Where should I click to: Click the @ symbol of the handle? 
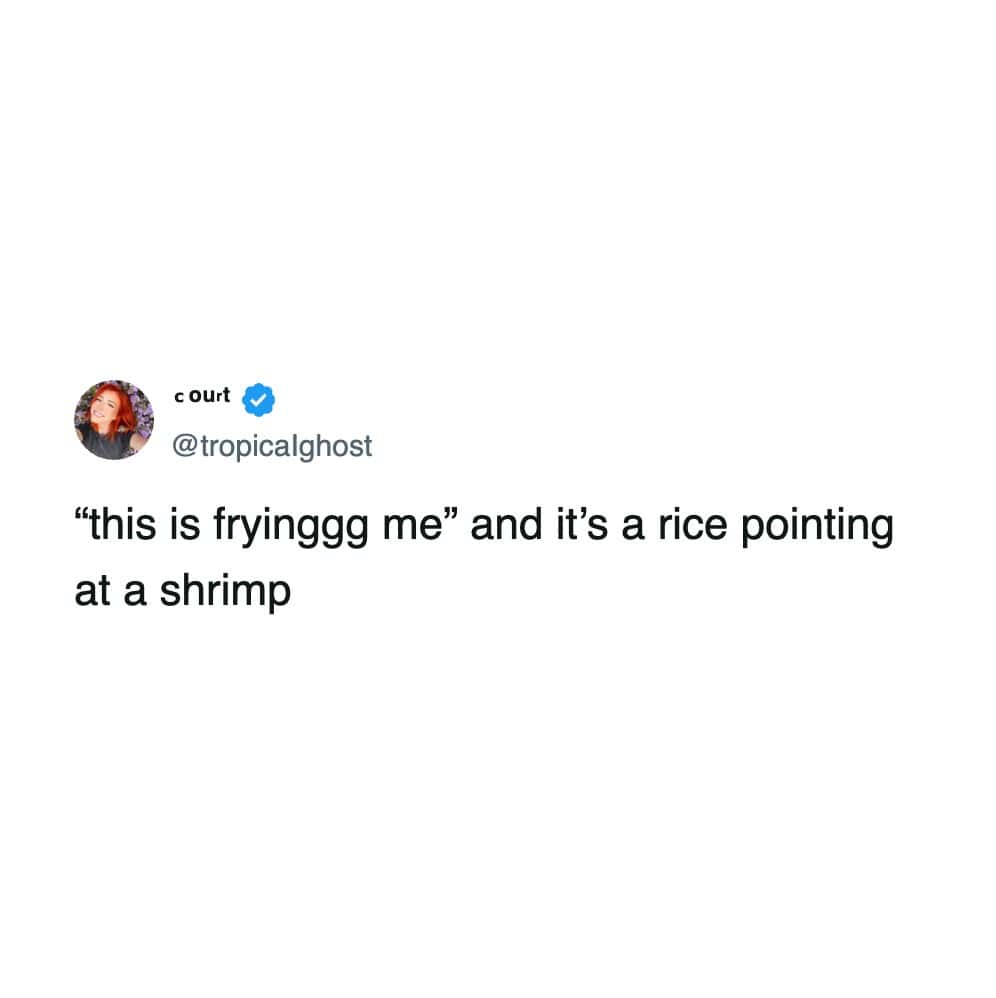pos(185,446)
